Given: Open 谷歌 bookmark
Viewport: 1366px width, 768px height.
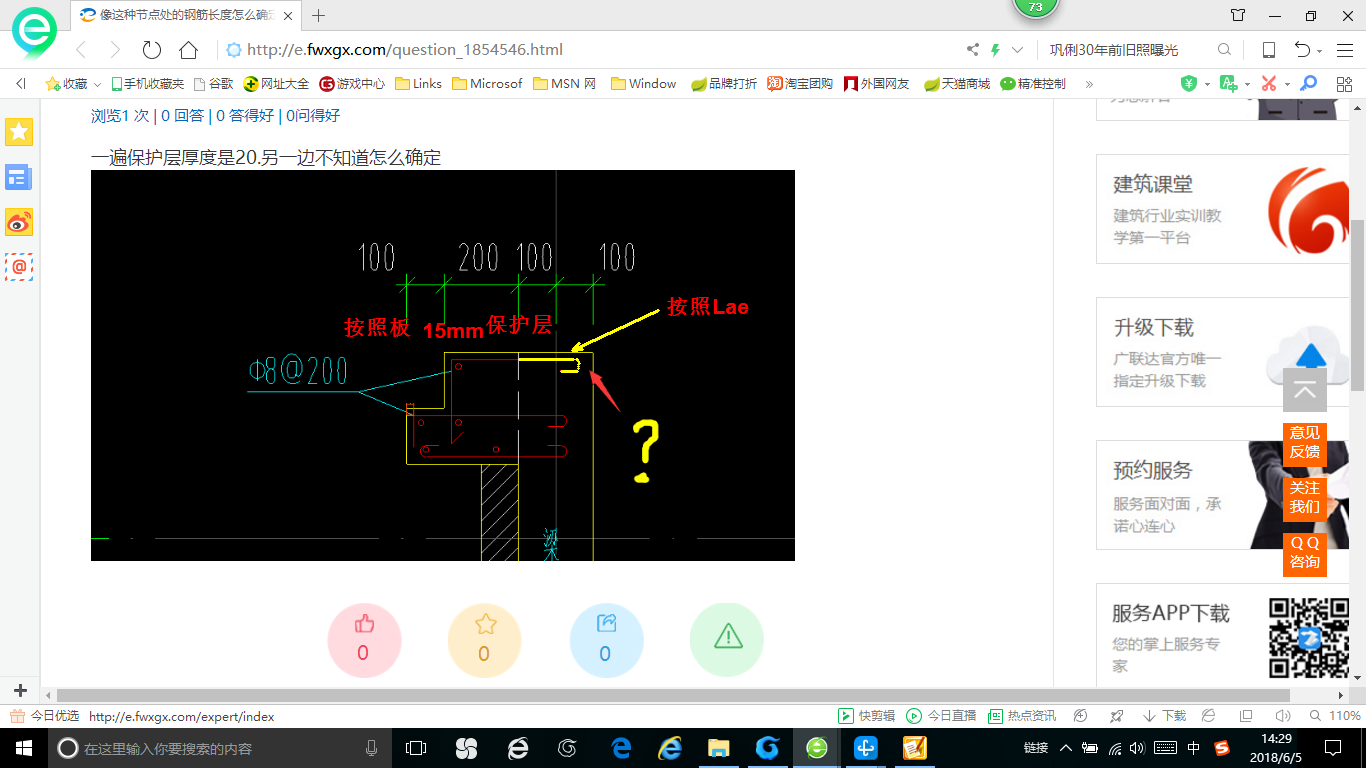Looking at the screenshot, I should (x=213, y=84).
